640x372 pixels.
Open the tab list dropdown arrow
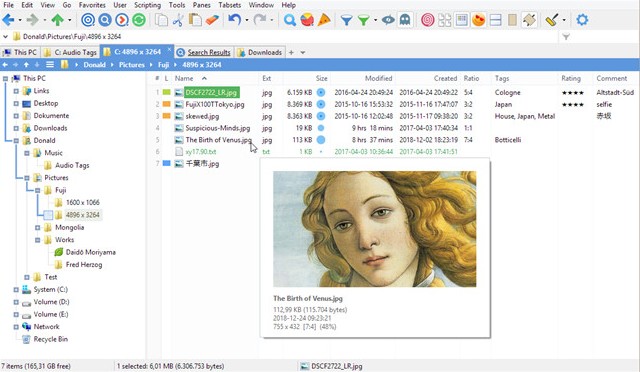(x=302, y=52)
